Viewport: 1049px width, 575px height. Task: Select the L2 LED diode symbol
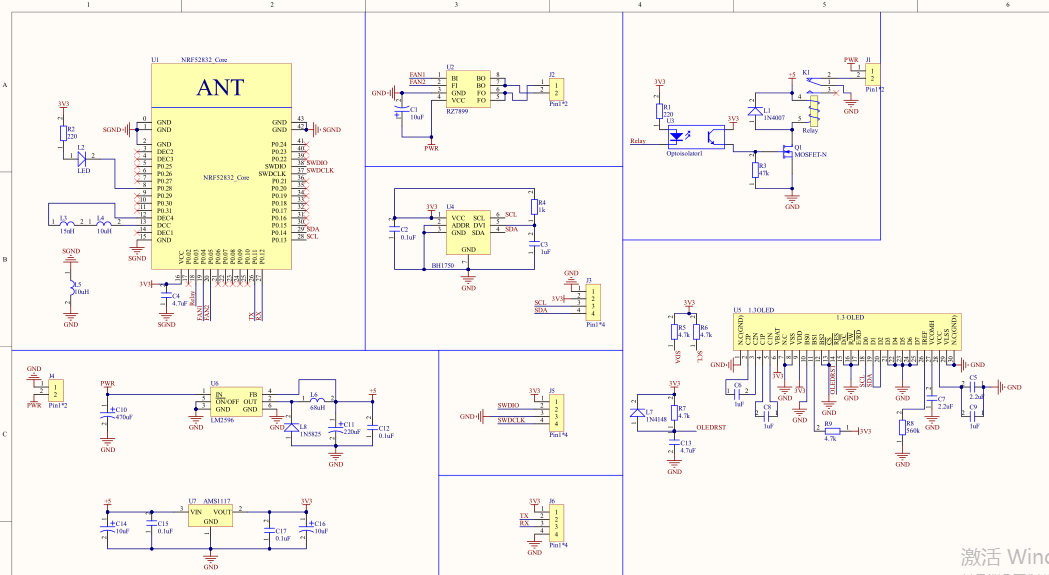(x=82, y=159)
